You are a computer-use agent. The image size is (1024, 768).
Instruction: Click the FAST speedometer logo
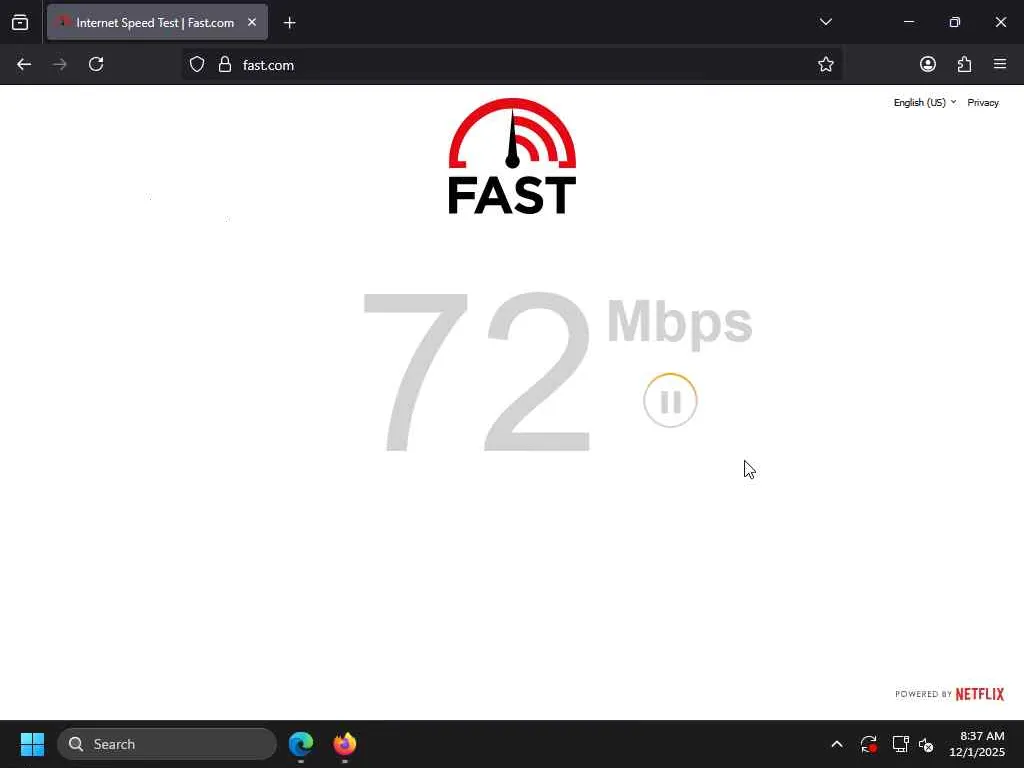tap(512, 156)
